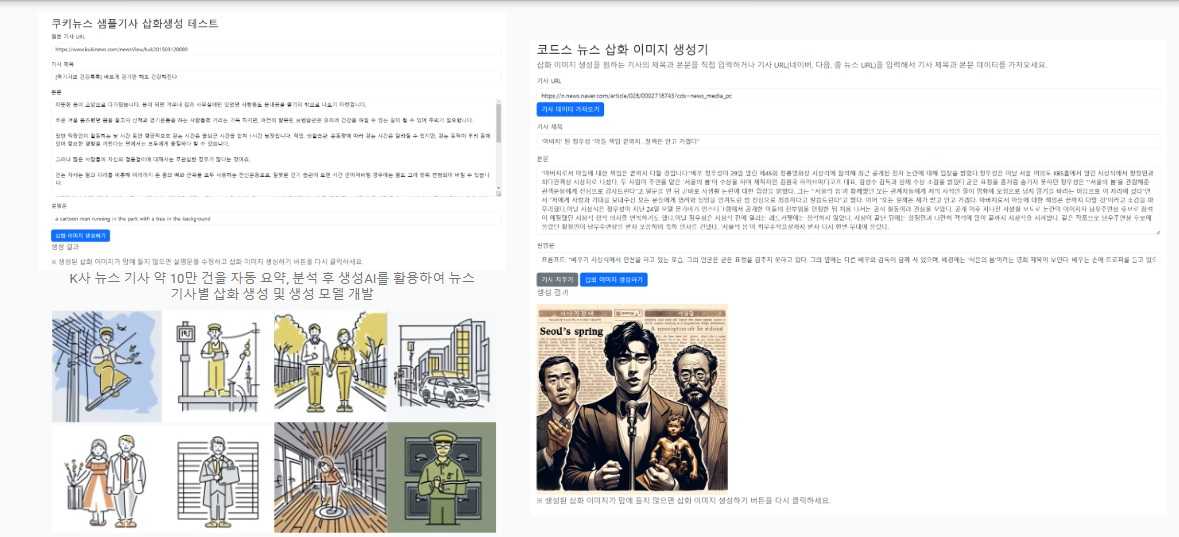Click the 기사 데이터 가져오기 button
1179x537 pixels.
point(570,110)
